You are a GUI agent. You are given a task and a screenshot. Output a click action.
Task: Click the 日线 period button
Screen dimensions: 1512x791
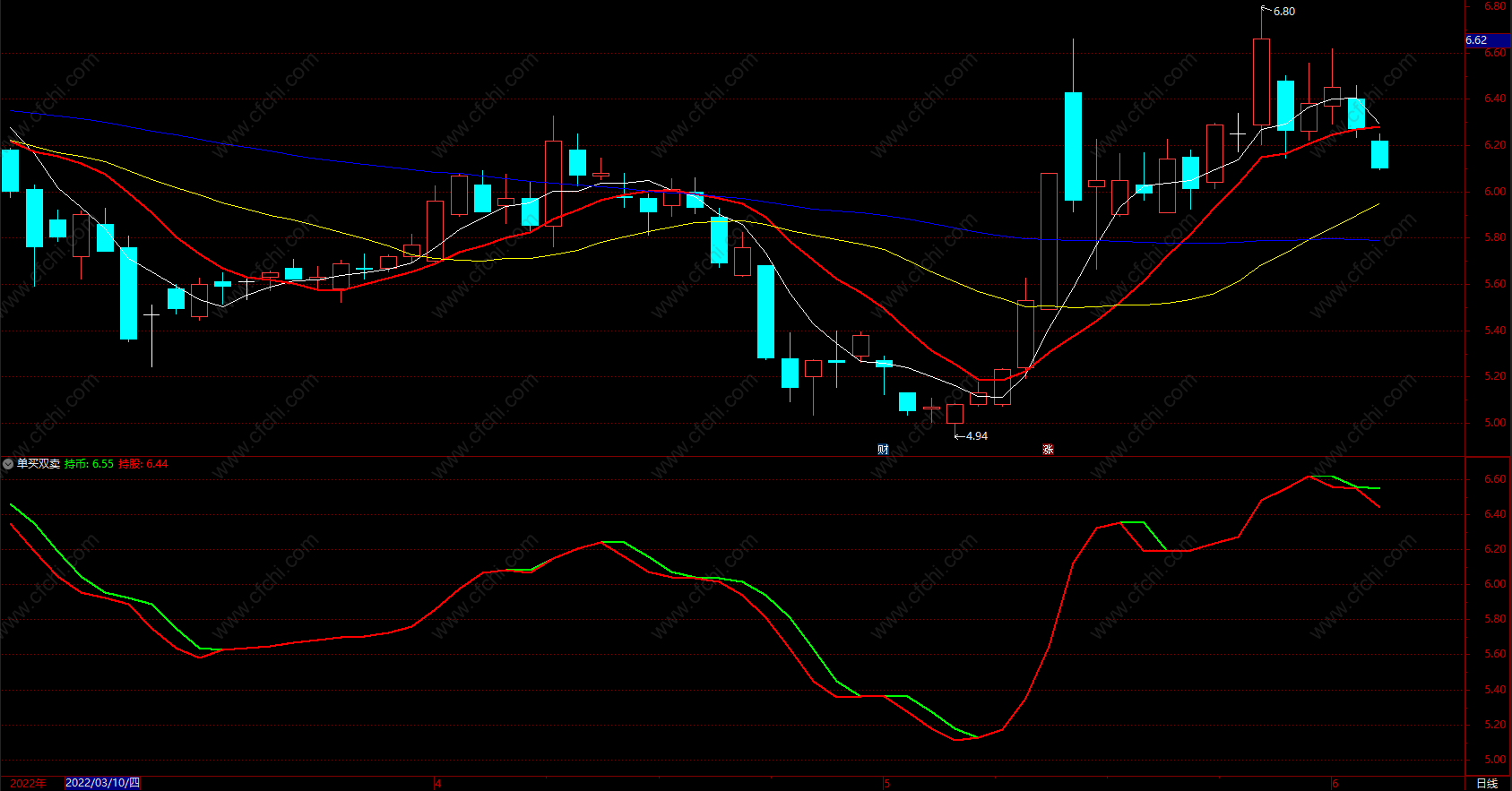(x=1487, y=783)
